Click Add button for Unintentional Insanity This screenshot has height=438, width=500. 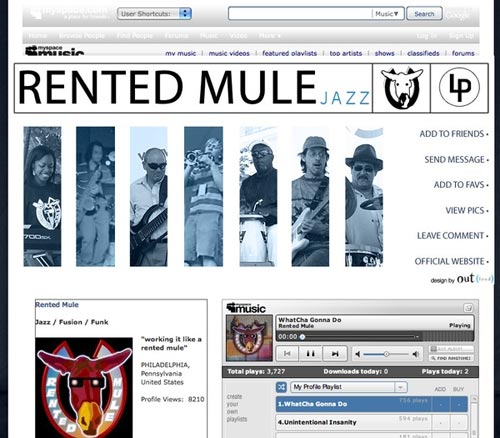click(x=441, y=423)
